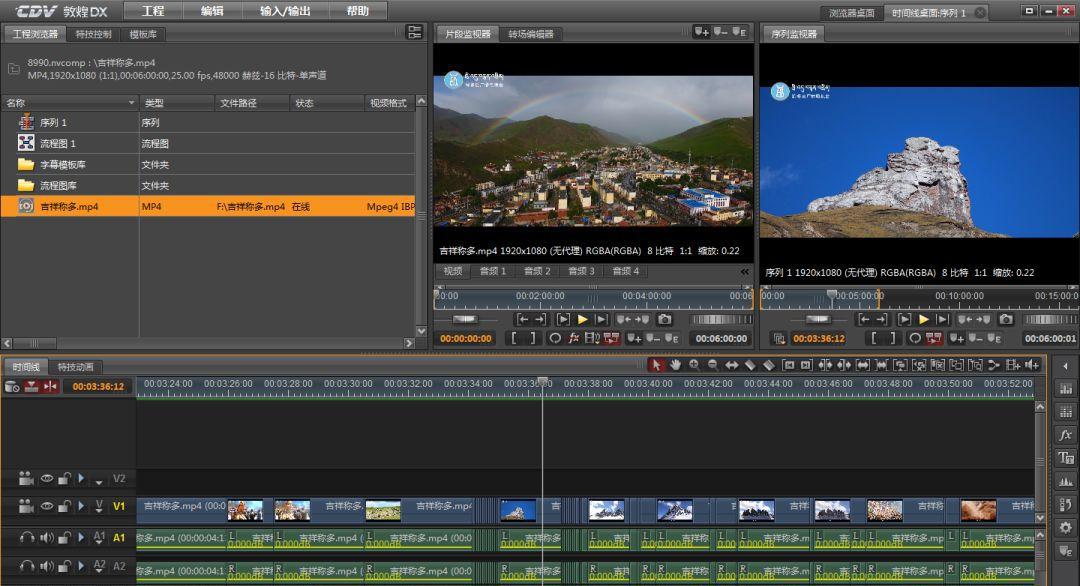1080x586 pixels.
Task: Mute A1 track speaker
Action: [46, 537]
